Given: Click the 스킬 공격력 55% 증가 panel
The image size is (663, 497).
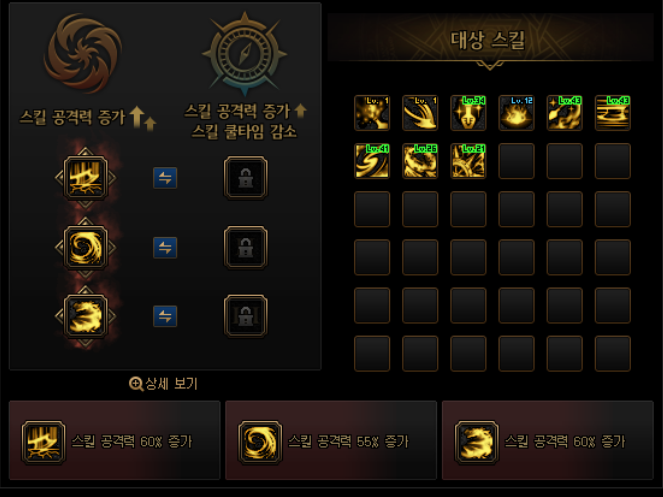Looking at the screenshot, I should pyautogui.click(x=331, y=440).
